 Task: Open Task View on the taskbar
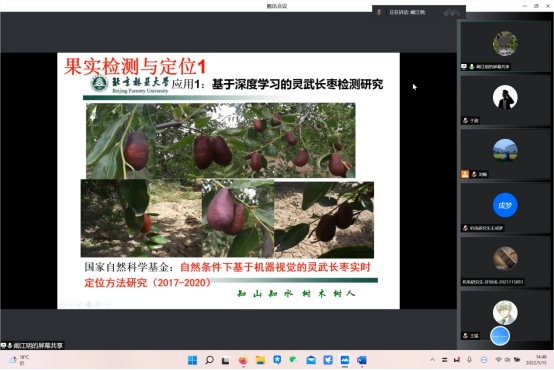(x=225, y=360)
